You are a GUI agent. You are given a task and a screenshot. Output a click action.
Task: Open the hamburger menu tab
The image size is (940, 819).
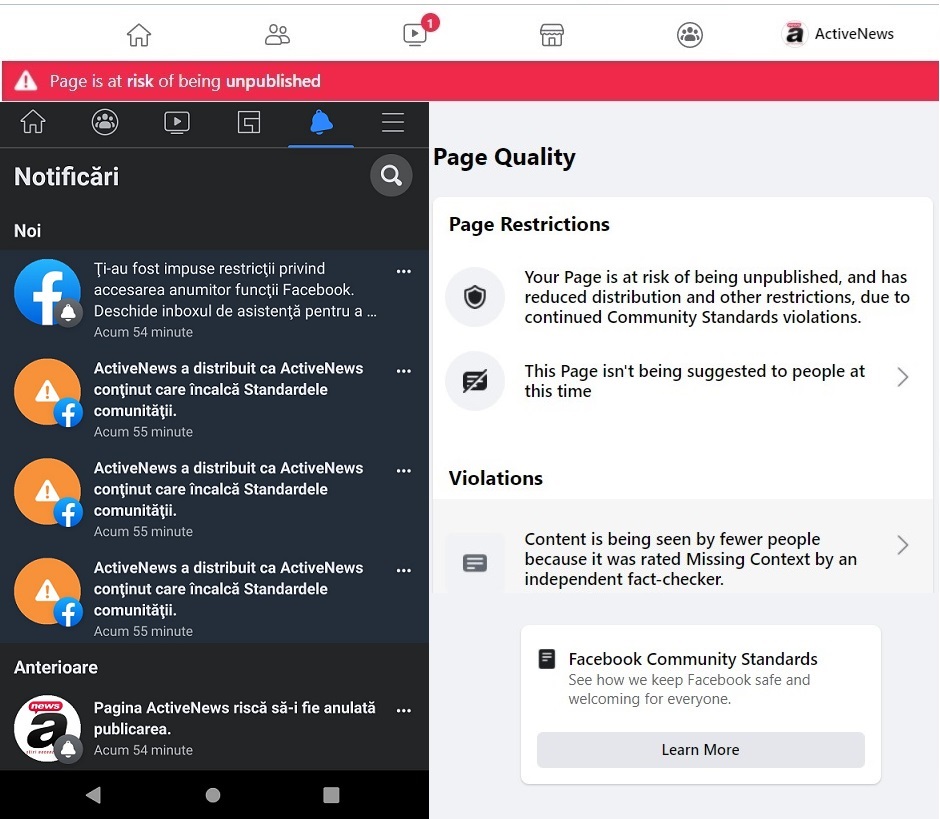[393, 122]
